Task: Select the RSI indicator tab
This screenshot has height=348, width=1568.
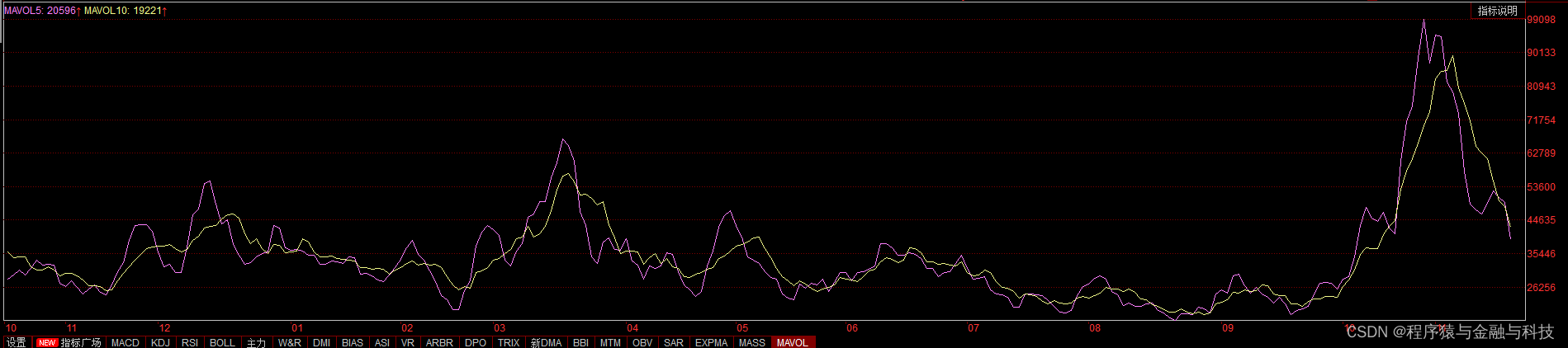Action: pyautogui.click(x=190, y=342)
